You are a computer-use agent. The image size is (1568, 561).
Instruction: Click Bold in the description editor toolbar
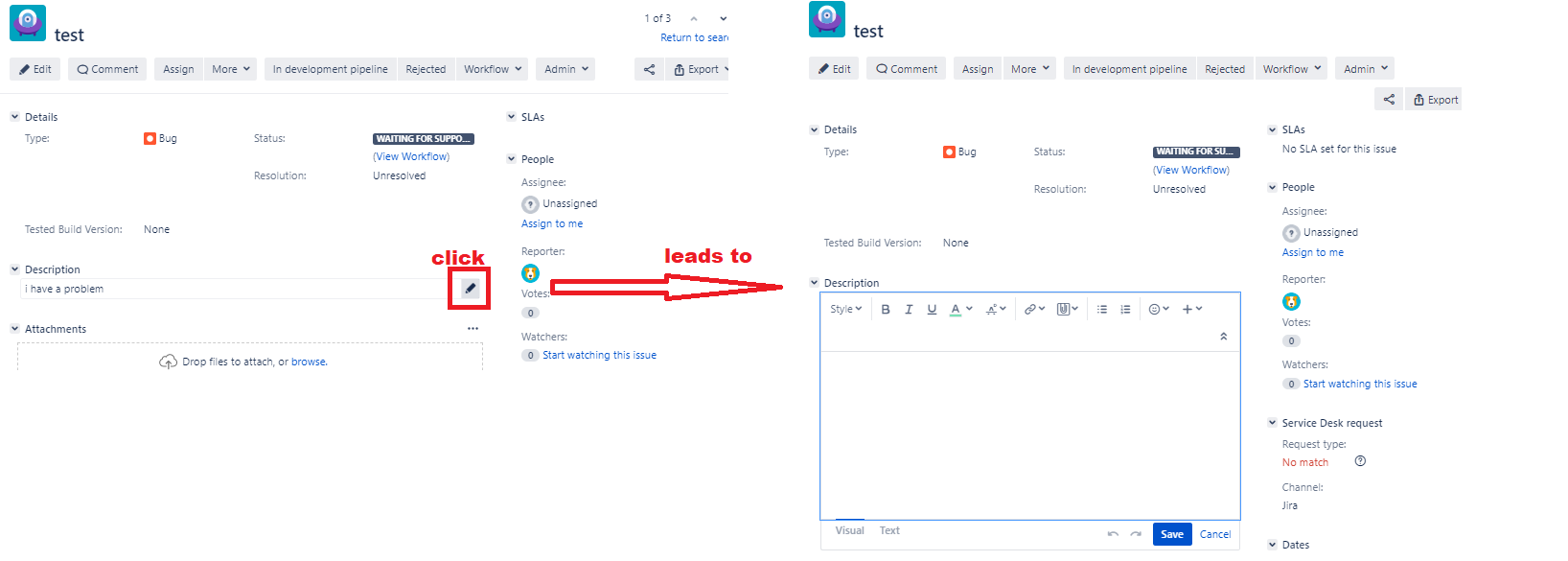(886, 309)
